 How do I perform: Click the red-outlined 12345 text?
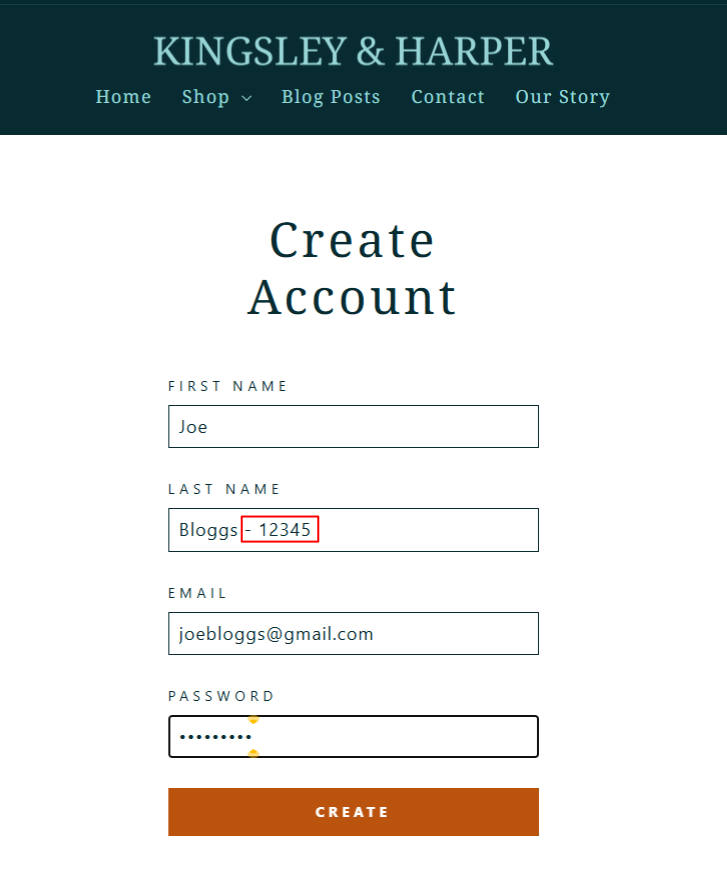coord(280,530)
